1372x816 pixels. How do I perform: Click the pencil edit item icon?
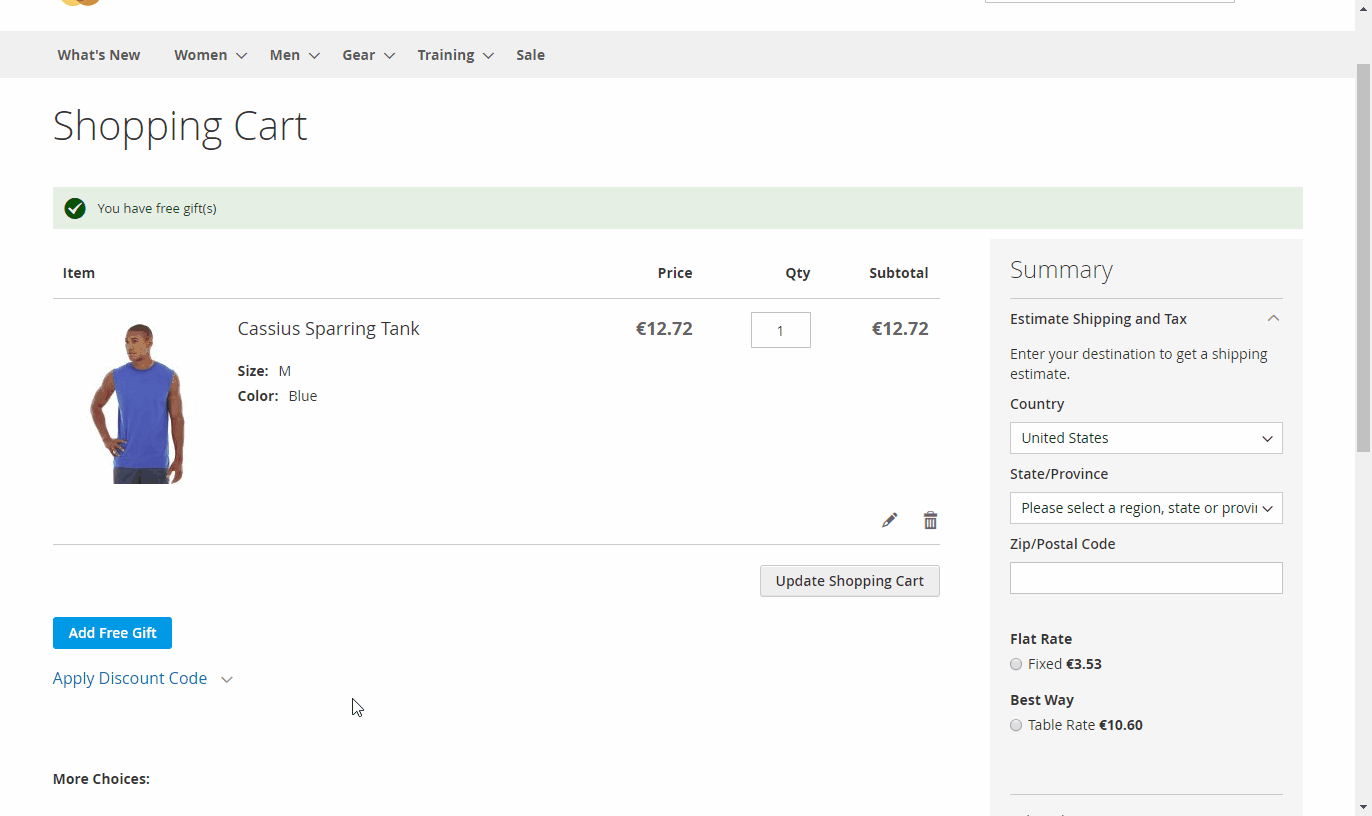(x=889, y=520)
